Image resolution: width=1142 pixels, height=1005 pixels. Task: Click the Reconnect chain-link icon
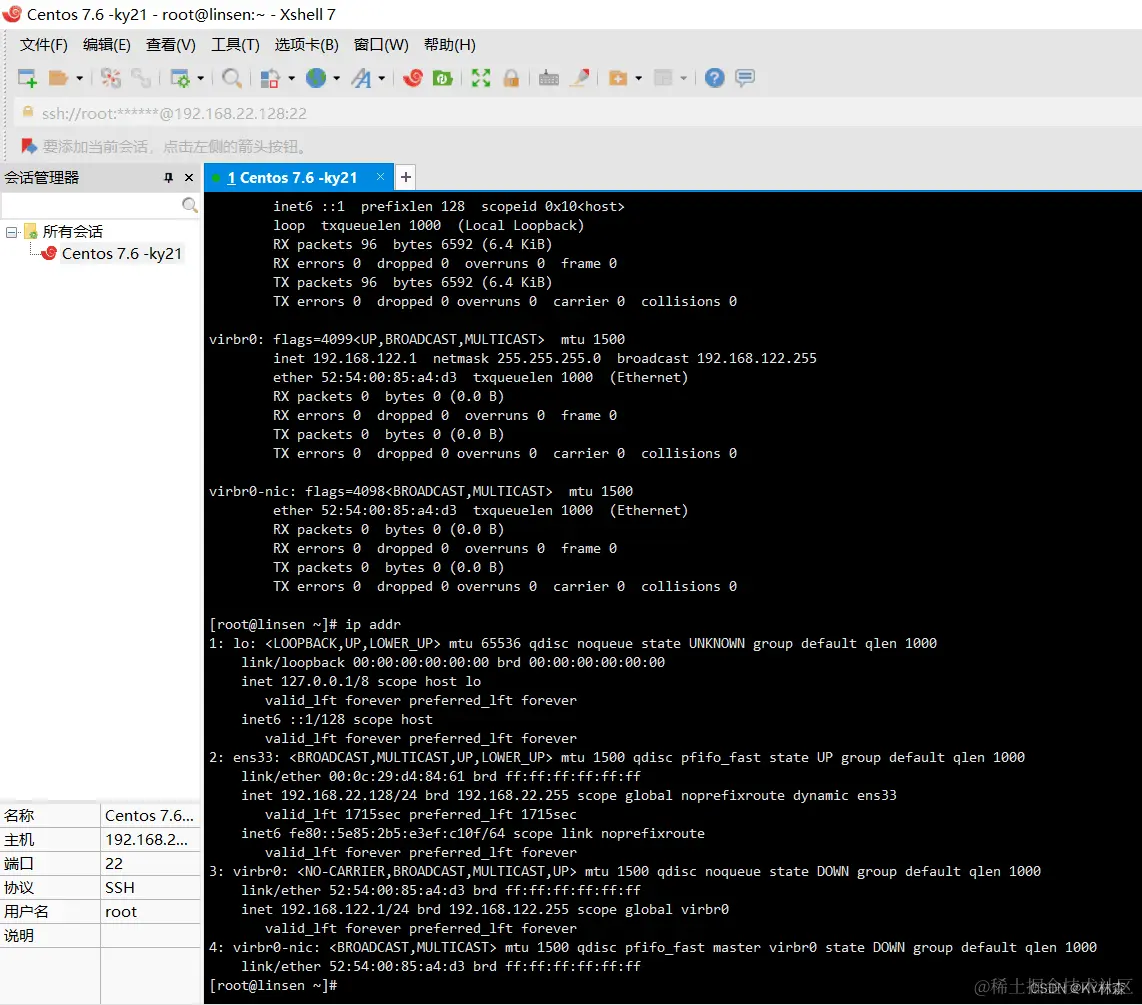point(141,78)
